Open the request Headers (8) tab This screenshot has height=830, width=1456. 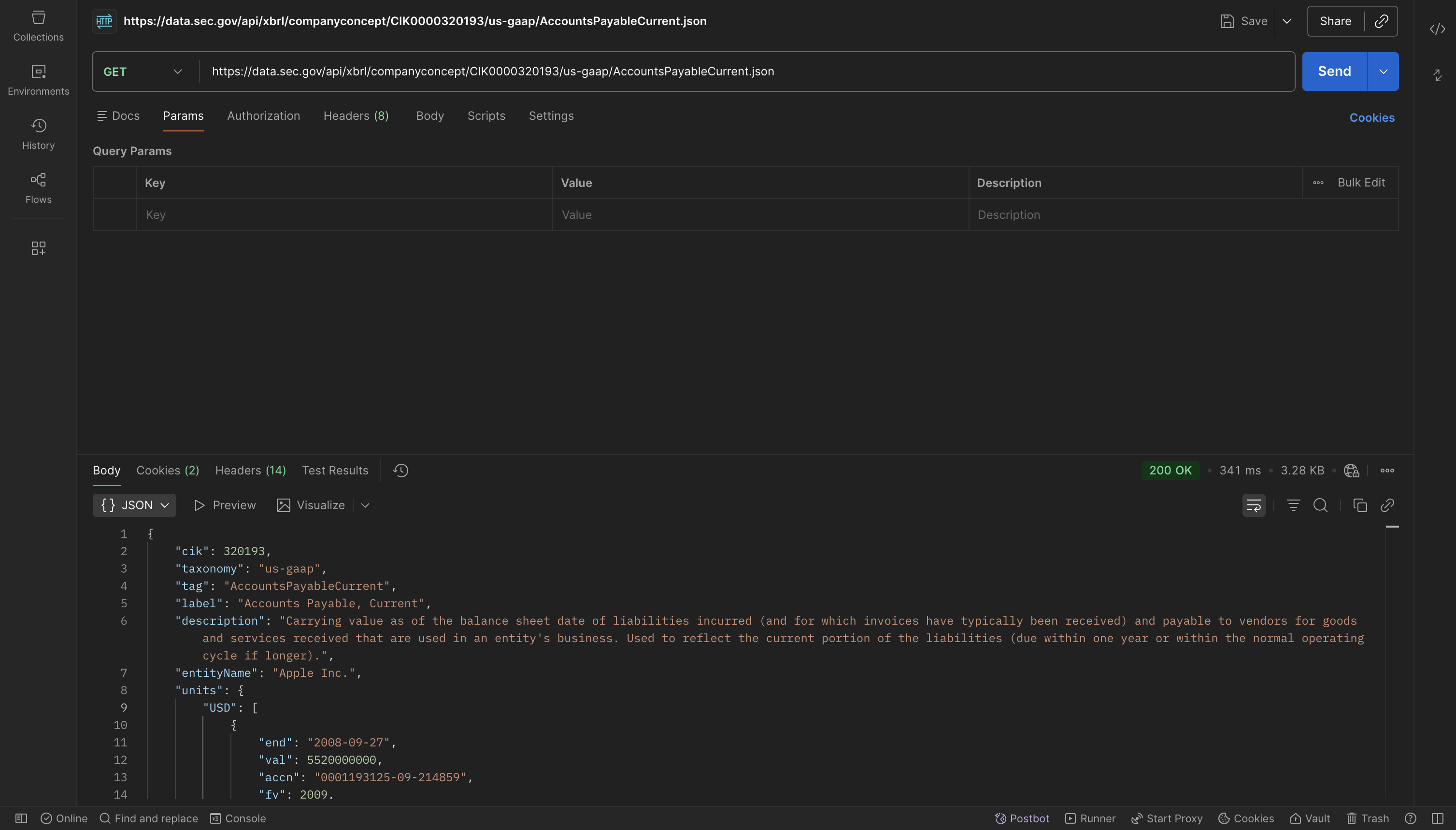tap(356, 116)
